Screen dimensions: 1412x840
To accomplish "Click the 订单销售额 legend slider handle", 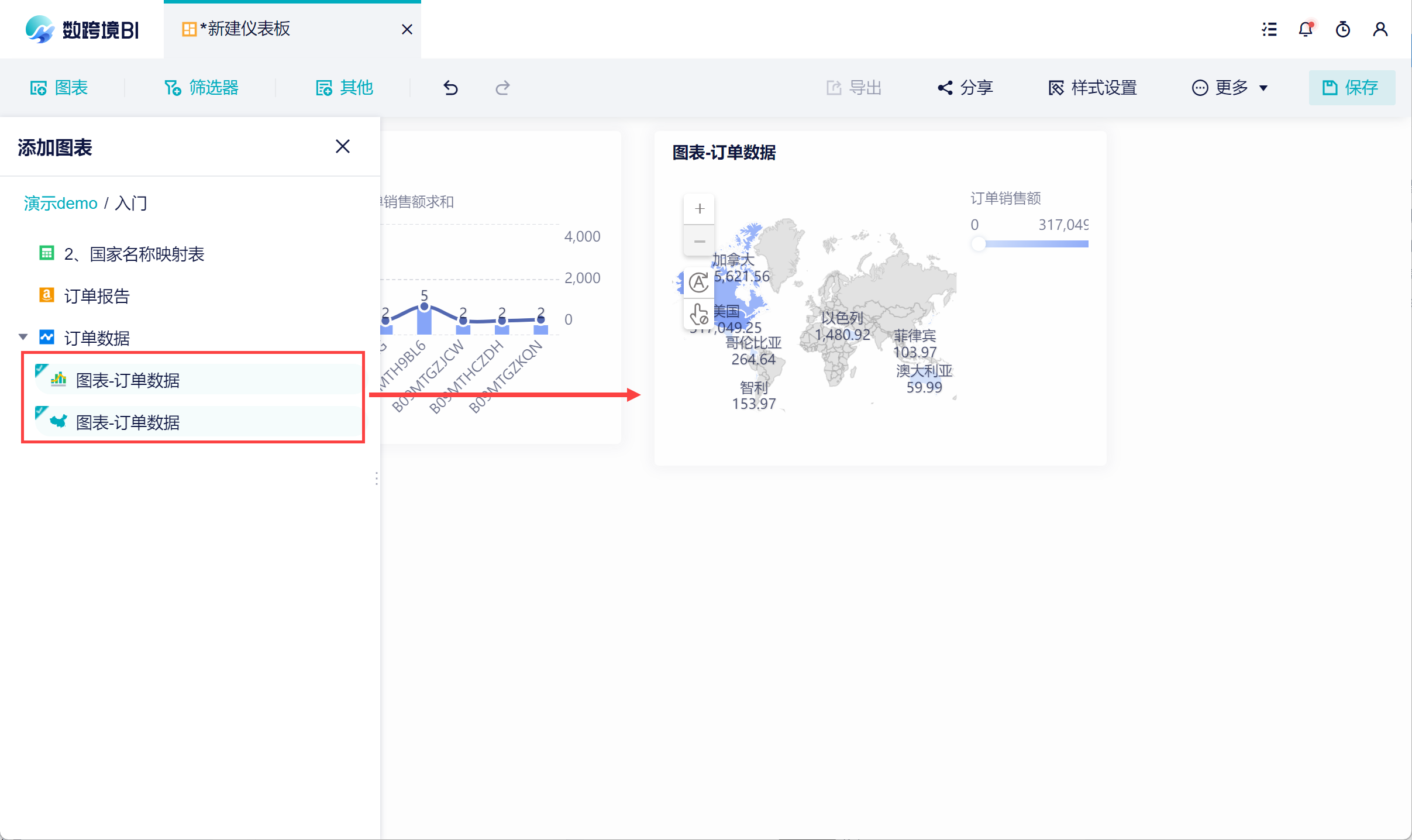I will coord(978,244).
